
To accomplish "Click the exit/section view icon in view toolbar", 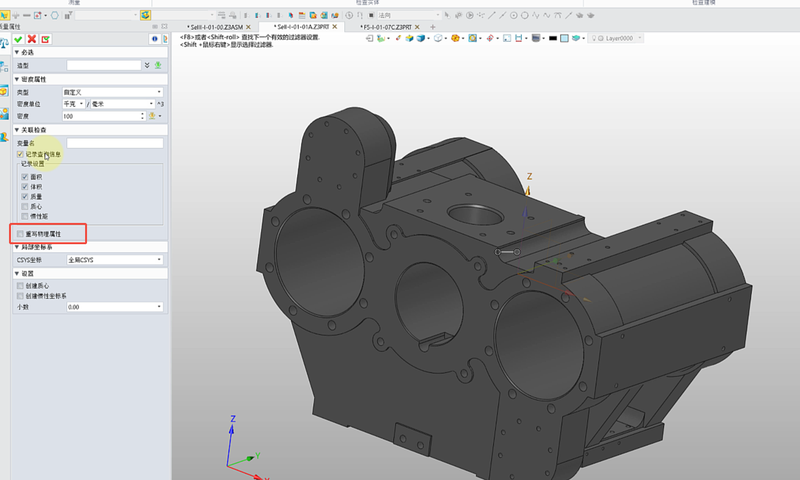I will click(369, 38).
